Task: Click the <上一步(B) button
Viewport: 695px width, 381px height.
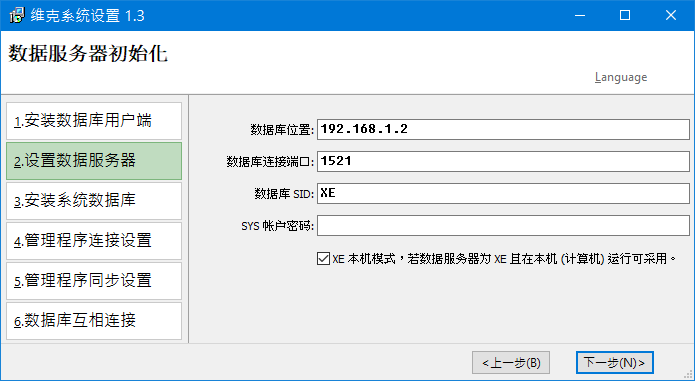Action: pyautogui.click(x=511, y=363)
